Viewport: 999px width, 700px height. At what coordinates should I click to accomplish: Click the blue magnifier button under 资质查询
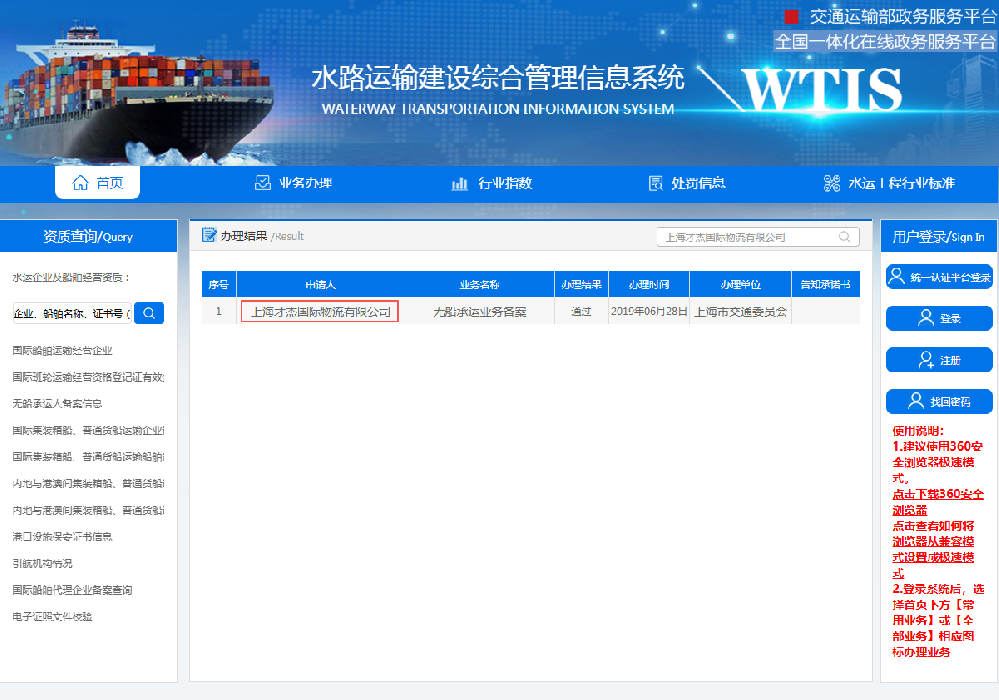pyautogui.click(x=149, y=313)
